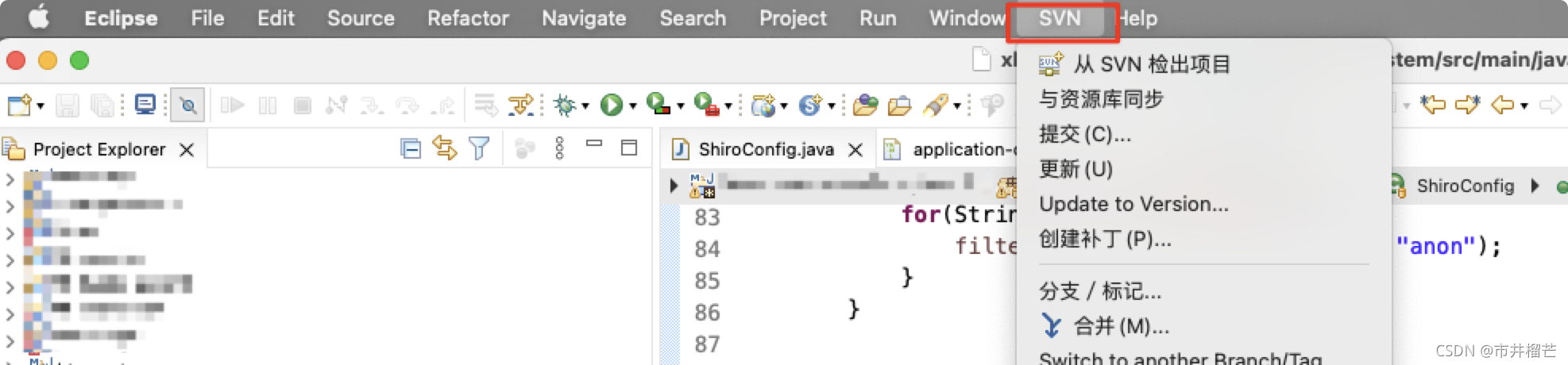This screenshot has height=365, width=1568.
Task: Open the Apple menu
Action: pos(39,17)
